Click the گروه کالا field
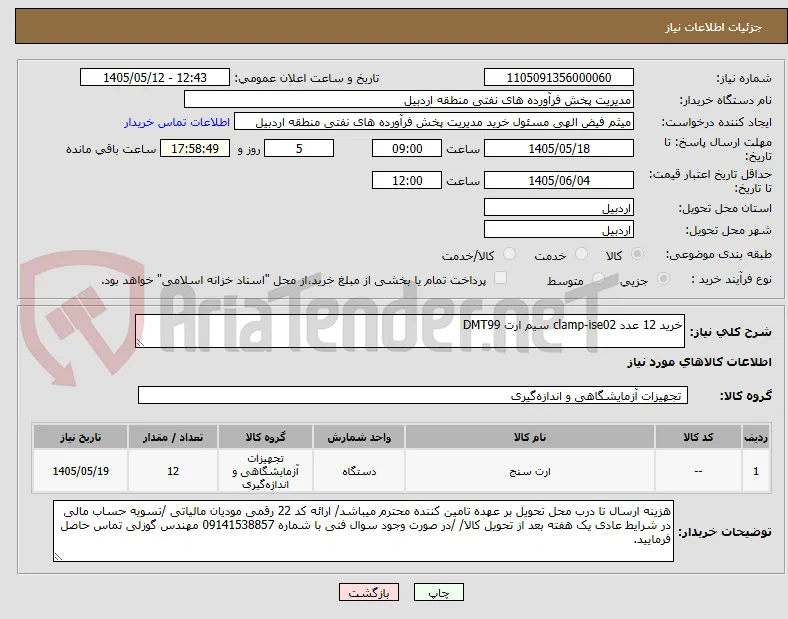 pyautogui.click(x=413, y=395)
